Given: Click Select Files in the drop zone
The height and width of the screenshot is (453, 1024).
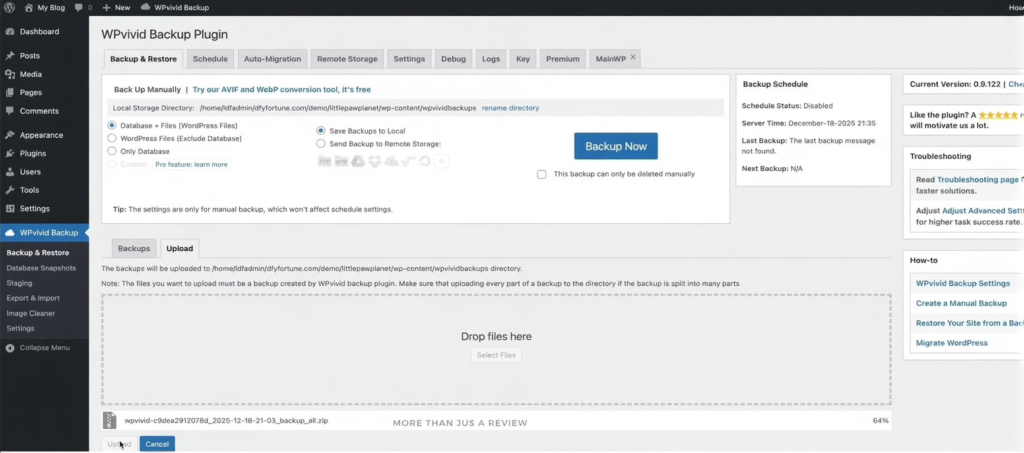Looking at the screenshot, I should coord(496,355).
